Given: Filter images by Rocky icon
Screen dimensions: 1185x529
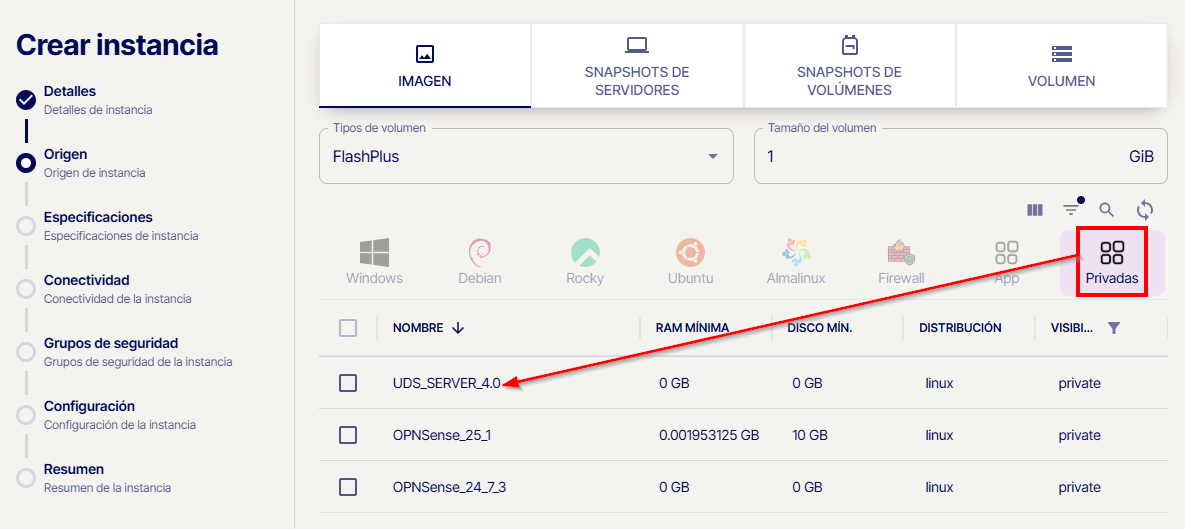Looking at the screenshot, I should coord(585,253).
